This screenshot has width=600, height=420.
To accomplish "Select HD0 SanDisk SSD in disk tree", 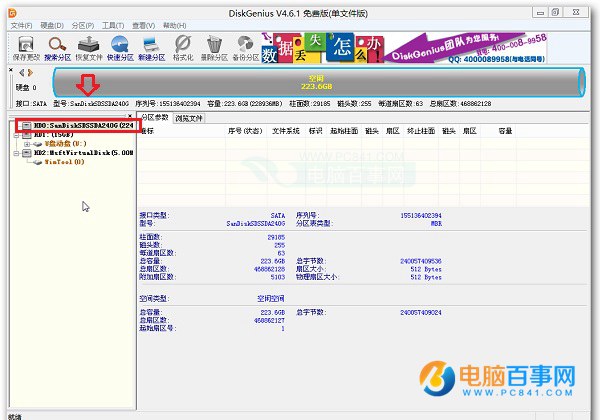I will point(78,125).
